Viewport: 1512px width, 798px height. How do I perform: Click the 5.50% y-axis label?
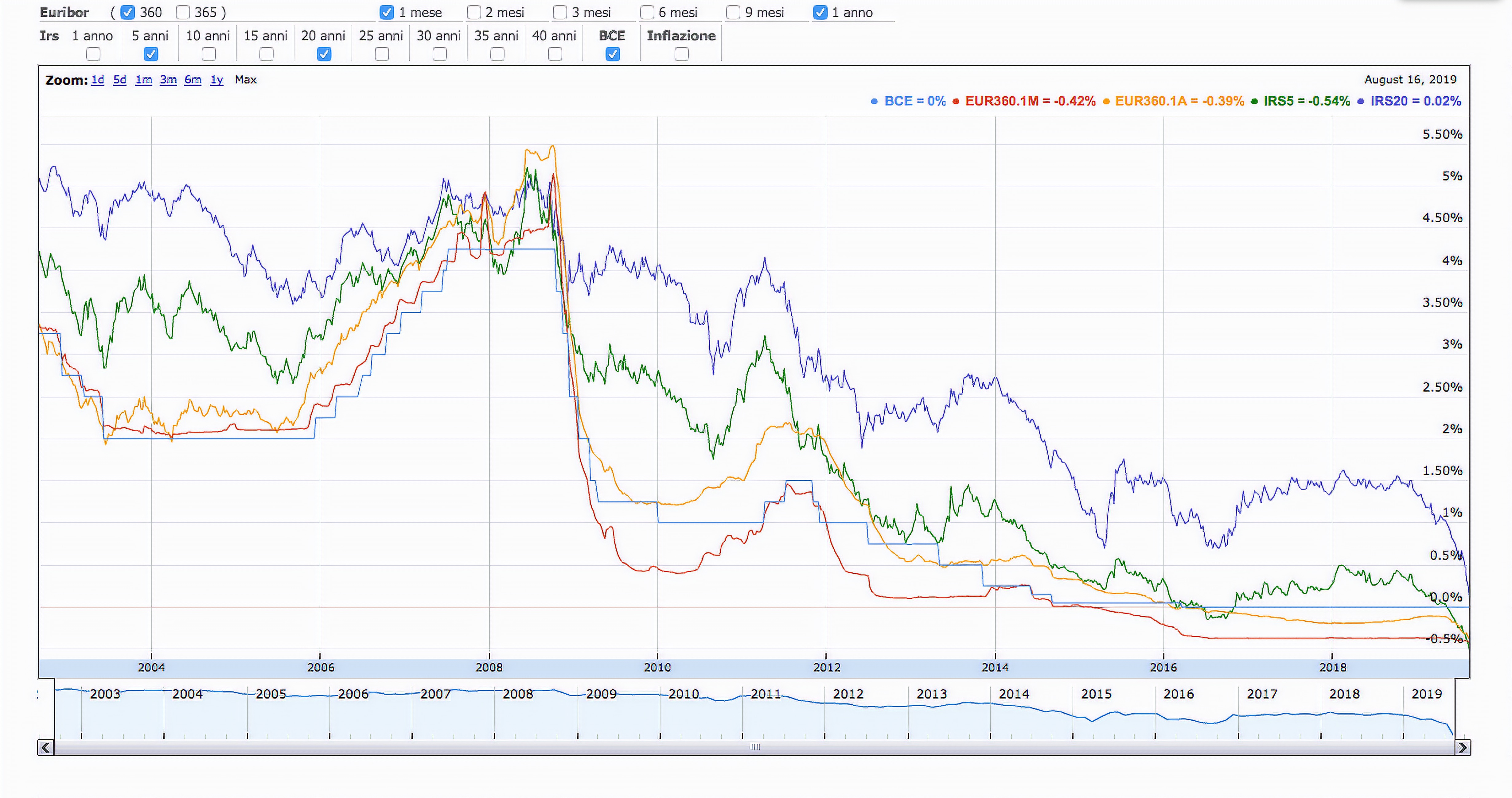[1442, 134]
